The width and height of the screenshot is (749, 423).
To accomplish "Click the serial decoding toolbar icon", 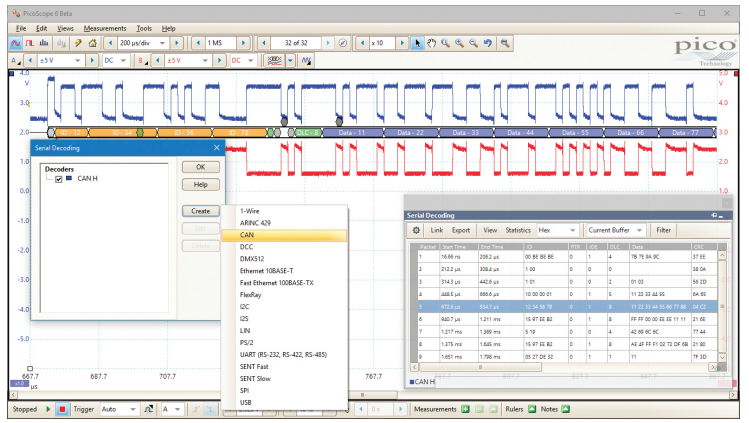I will click(274, 61).
